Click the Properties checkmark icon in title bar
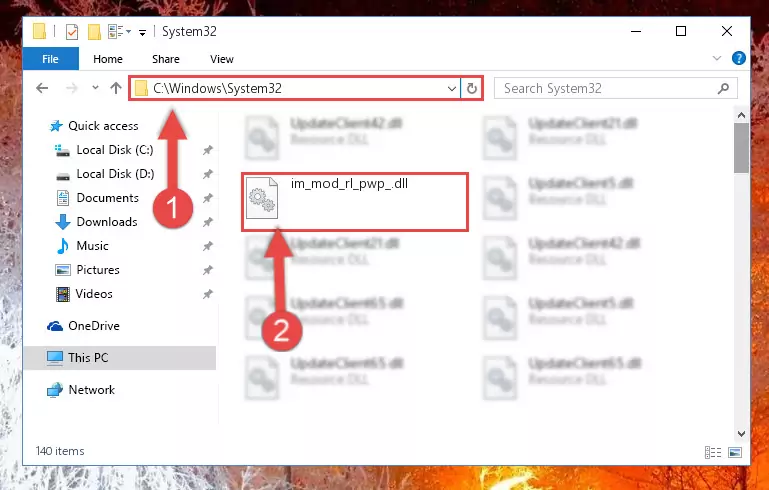The image size is (769, 490). pyautogui.click(x=72, y=32)
